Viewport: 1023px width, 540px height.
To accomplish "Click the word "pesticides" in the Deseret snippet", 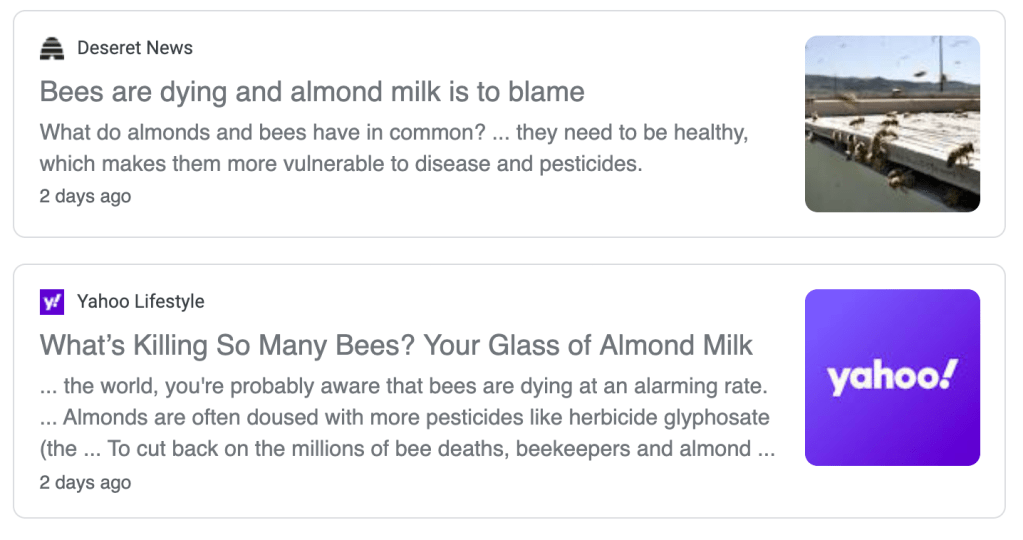I will click(588, 163).
